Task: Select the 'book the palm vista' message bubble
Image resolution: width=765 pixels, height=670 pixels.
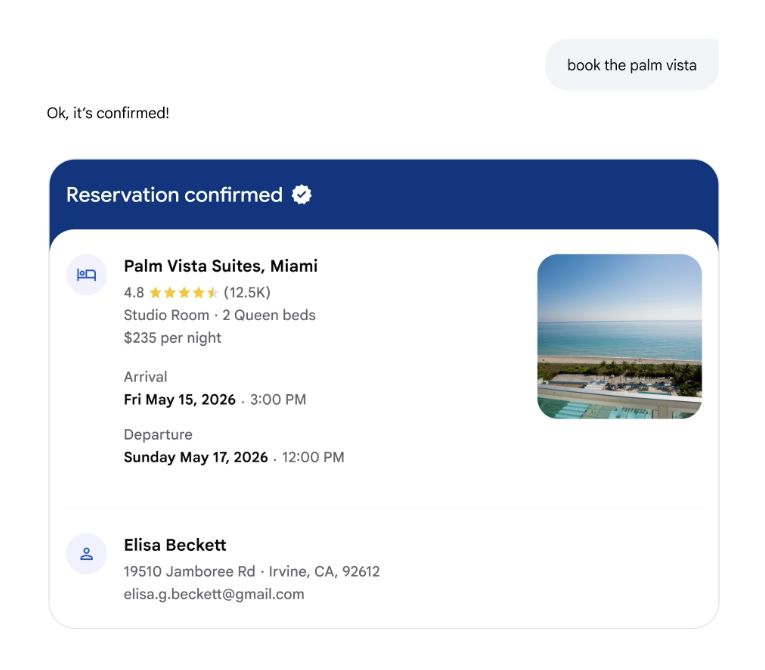Action: tap(631, 65)
